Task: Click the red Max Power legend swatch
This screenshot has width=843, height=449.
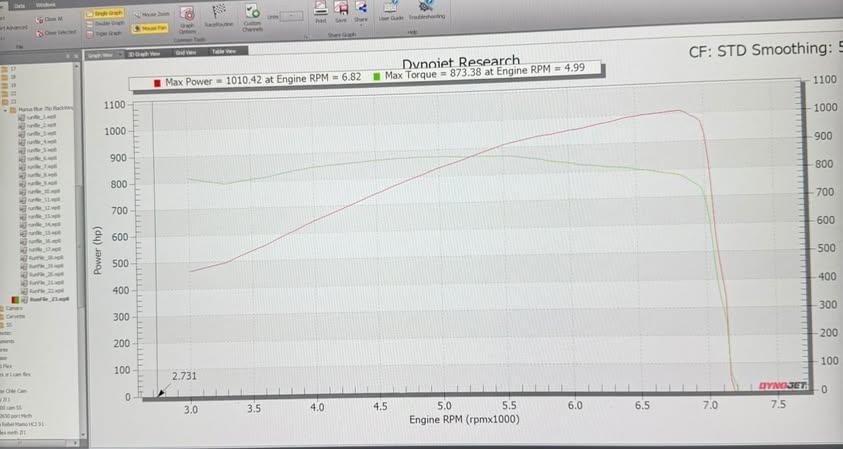Action: click(x=159, y=76)
